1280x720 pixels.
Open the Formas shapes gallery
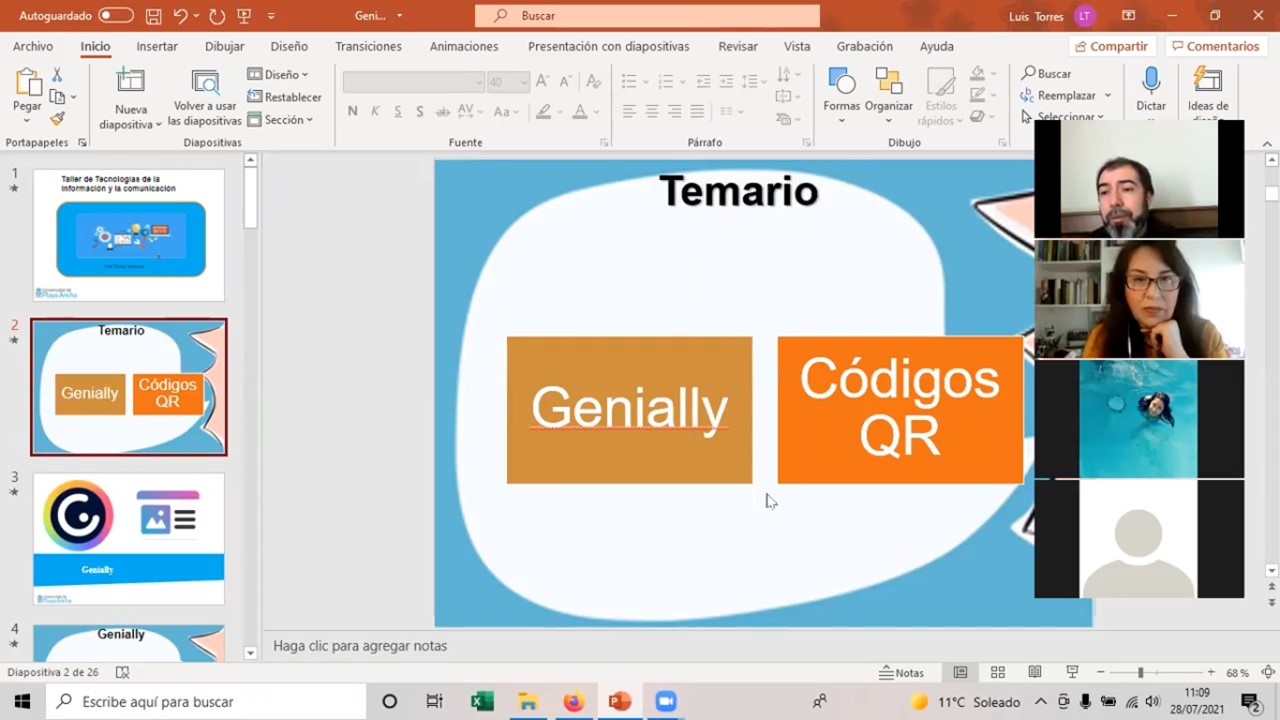(x=841, y=82)
